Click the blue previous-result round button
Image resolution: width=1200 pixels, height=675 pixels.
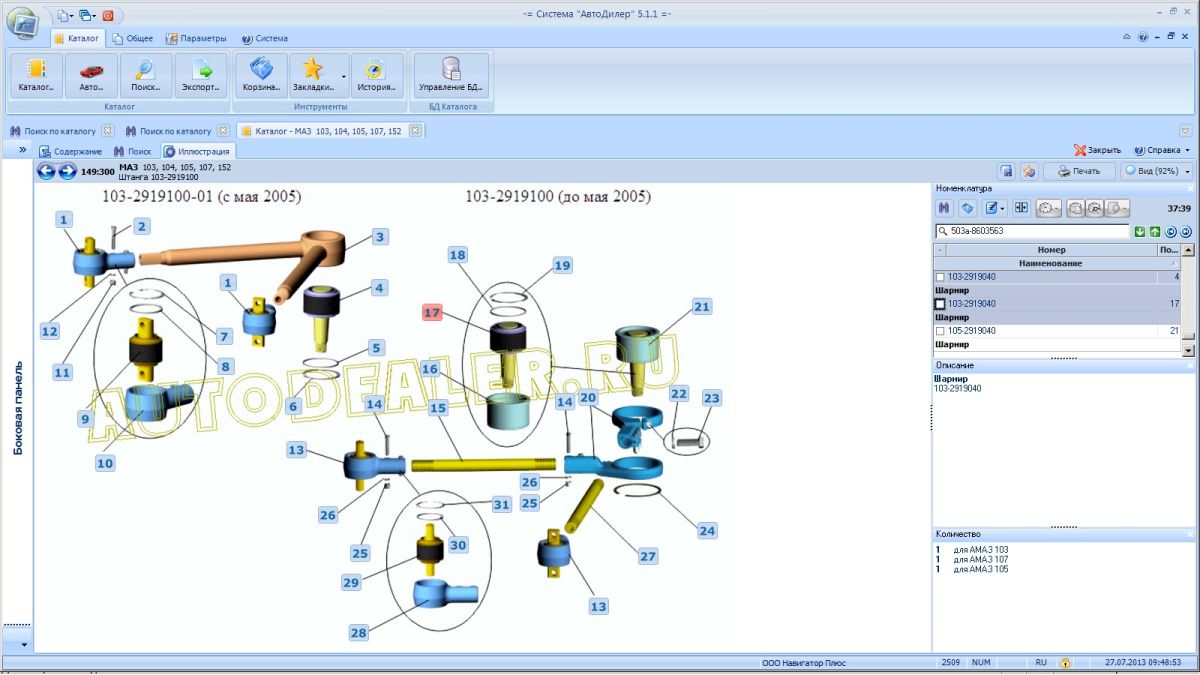1170,231
